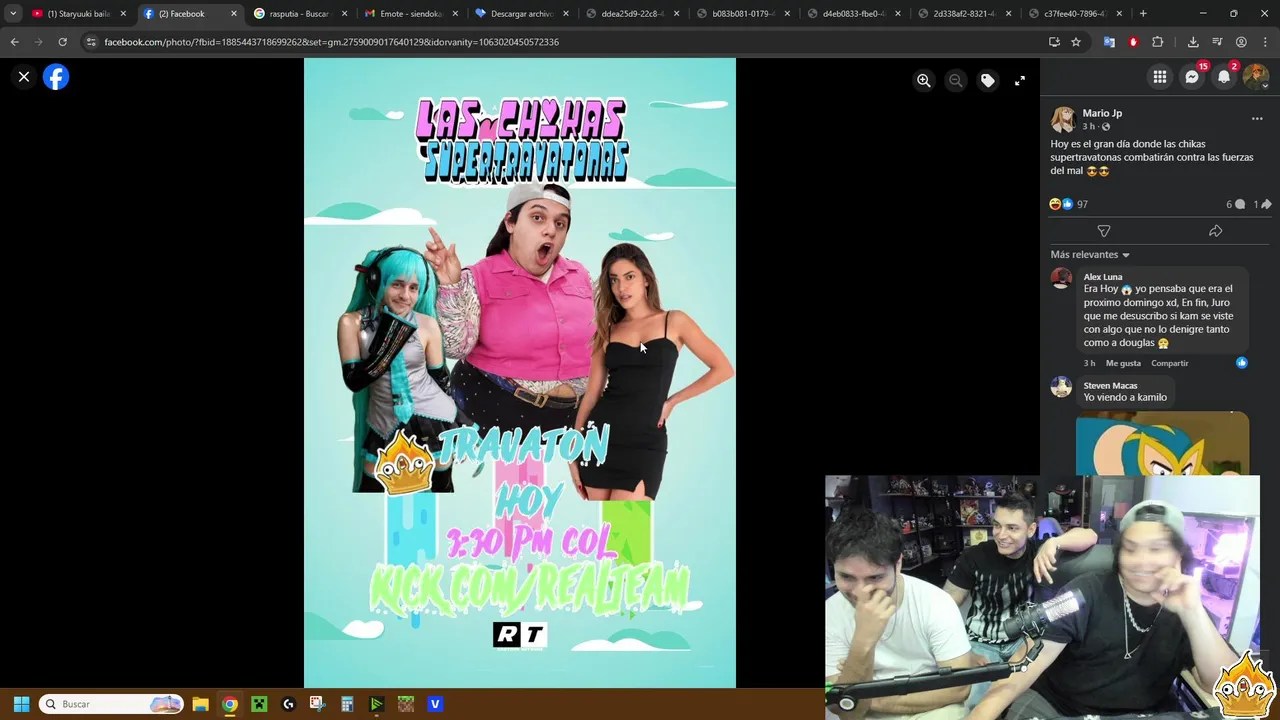Switch to the Staryuuki YouTube tab
Screen dimensions: 1280x720
(x=78, y=14)
